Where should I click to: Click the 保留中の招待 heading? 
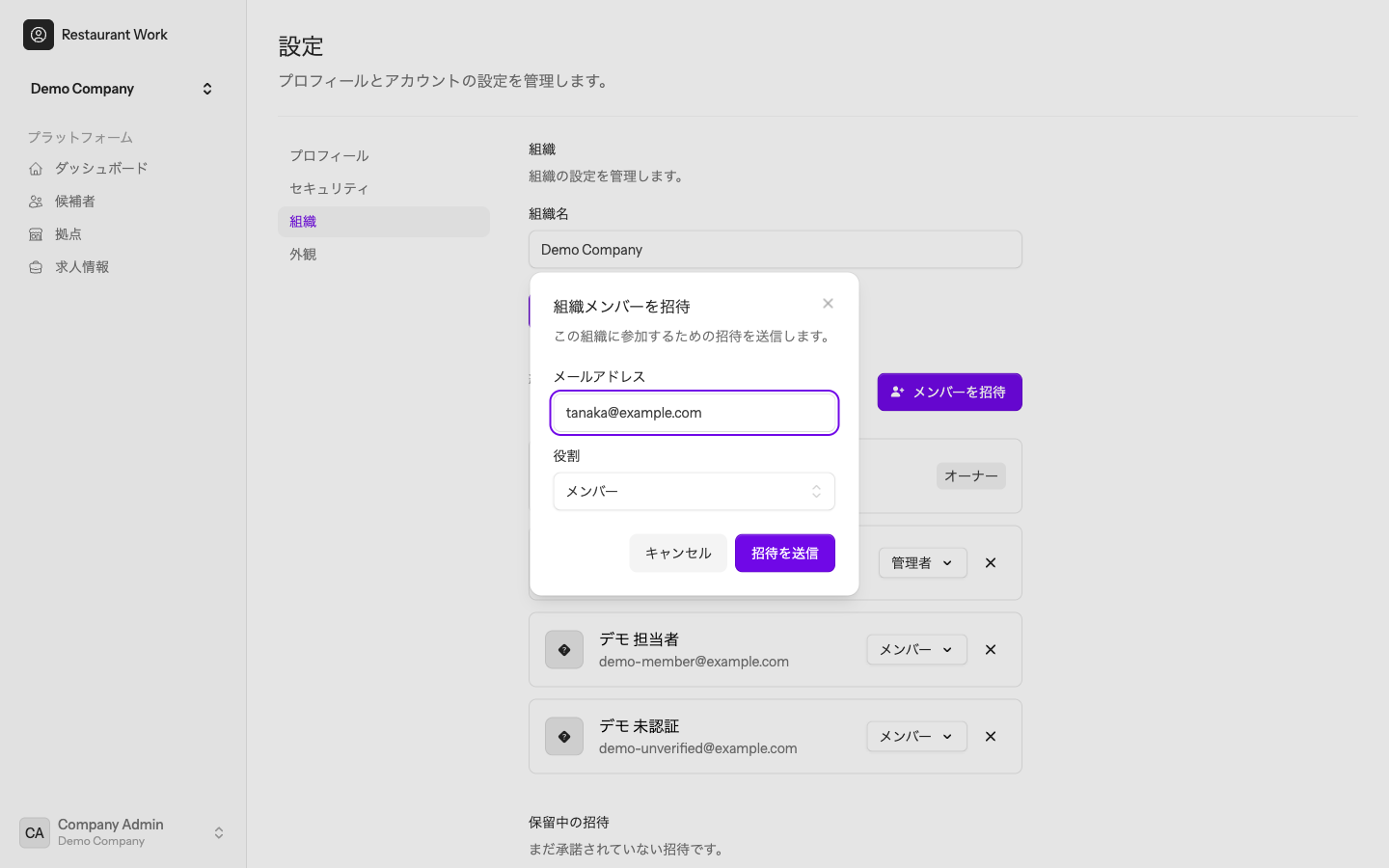(569, 823)
